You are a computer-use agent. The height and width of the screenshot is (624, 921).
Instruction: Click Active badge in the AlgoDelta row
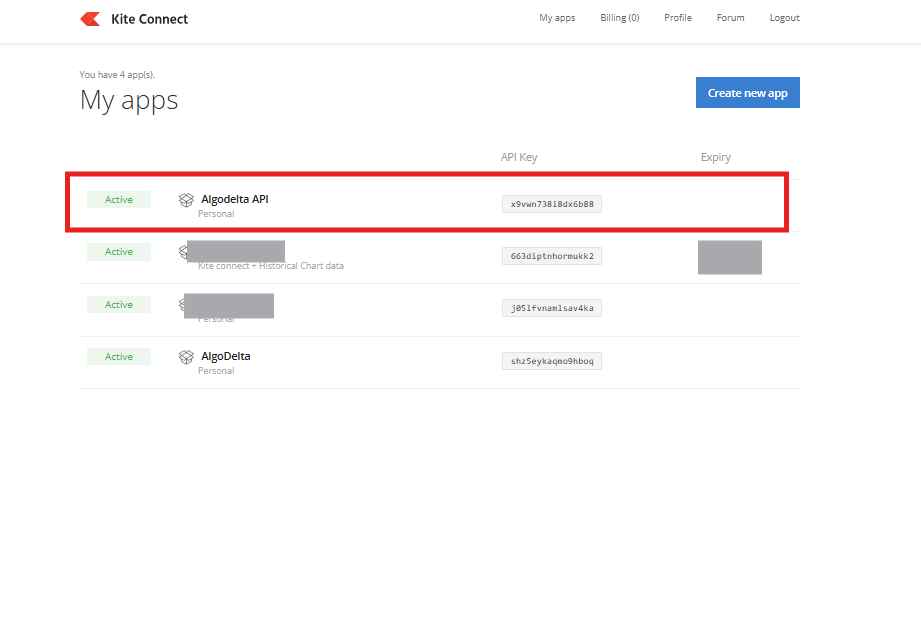119,357
